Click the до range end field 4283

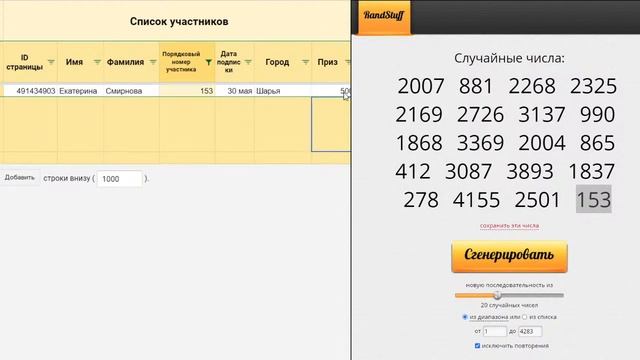coord(530,331)
